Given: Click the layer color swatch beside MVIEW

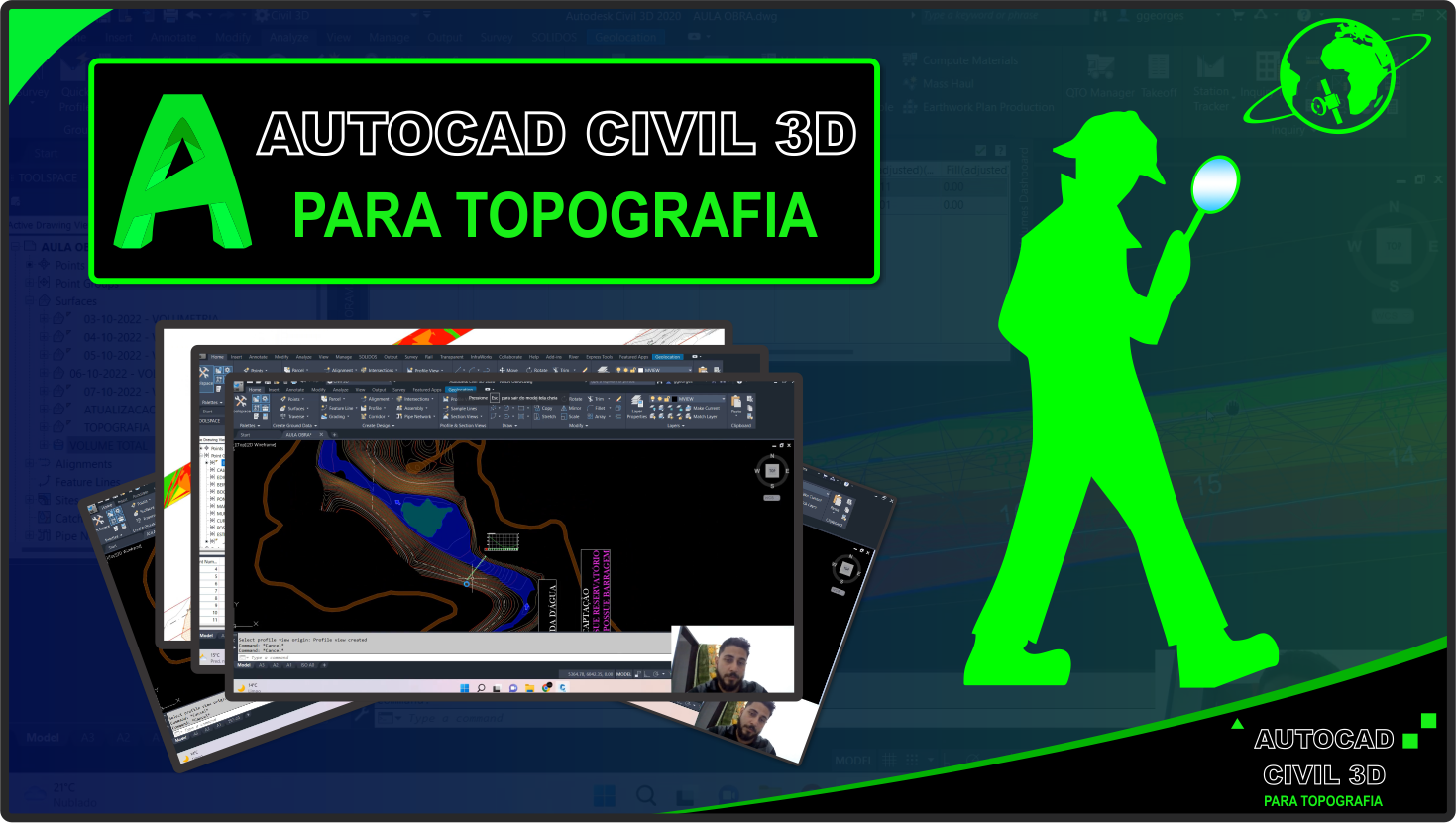Looking at the screenshot, I should coord(674,399).
